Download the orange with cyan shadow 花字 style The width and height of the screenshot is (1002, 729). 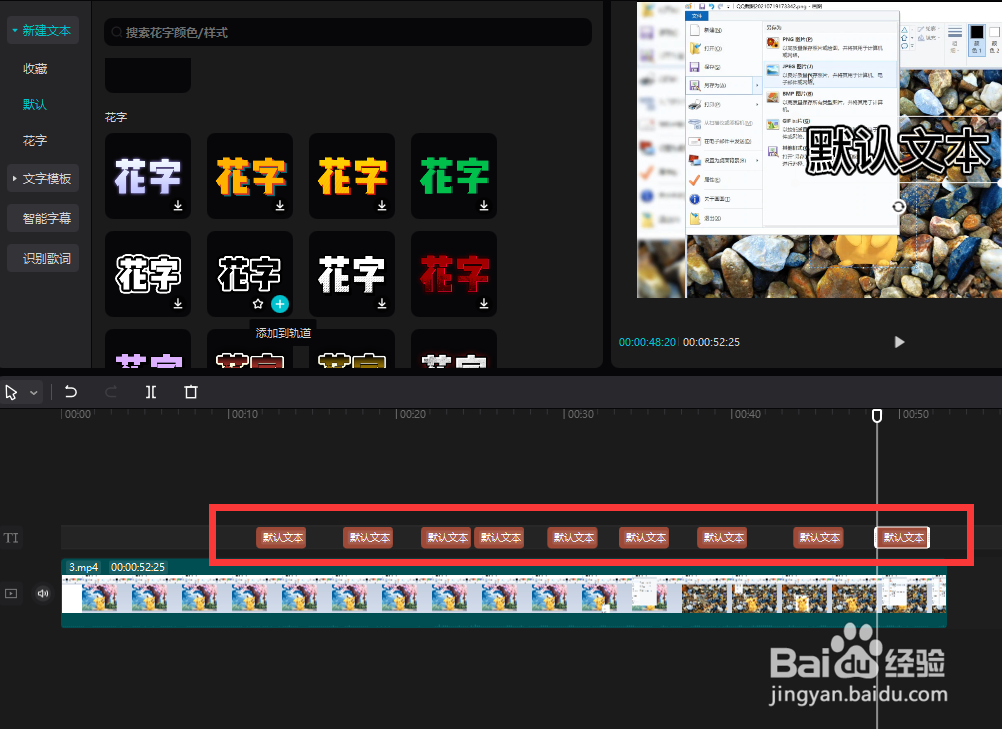point(280,206)
